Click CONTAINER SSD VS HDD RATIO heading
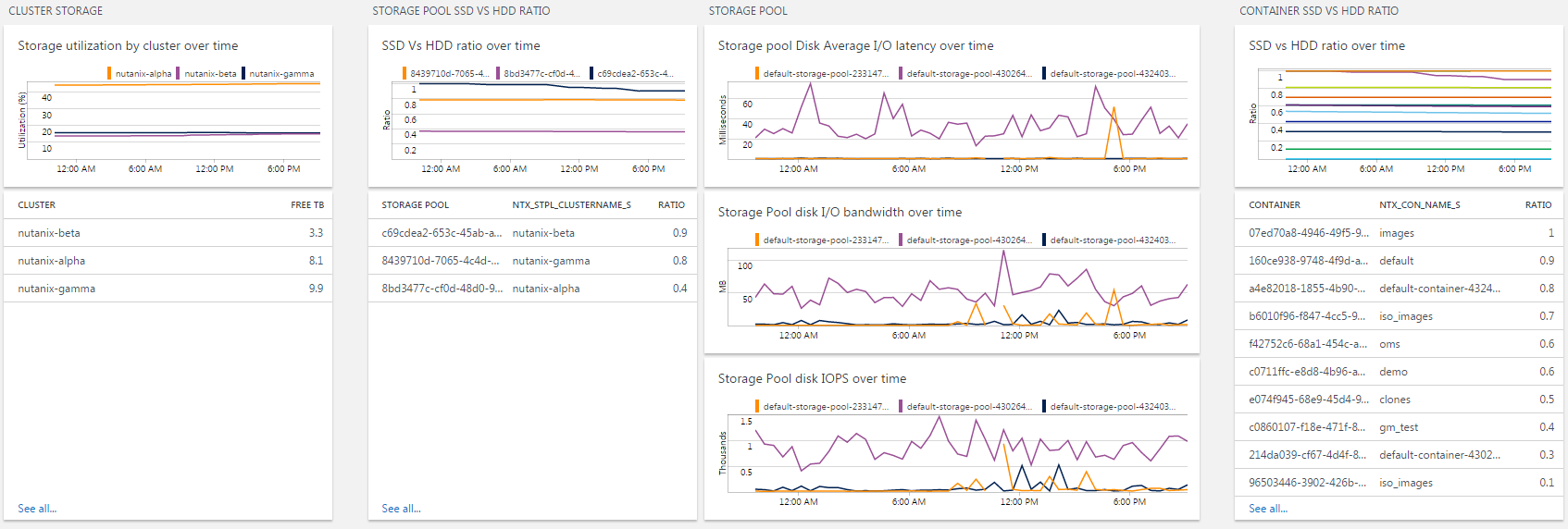This screenshot has height=529, width=1568. 1319,11
